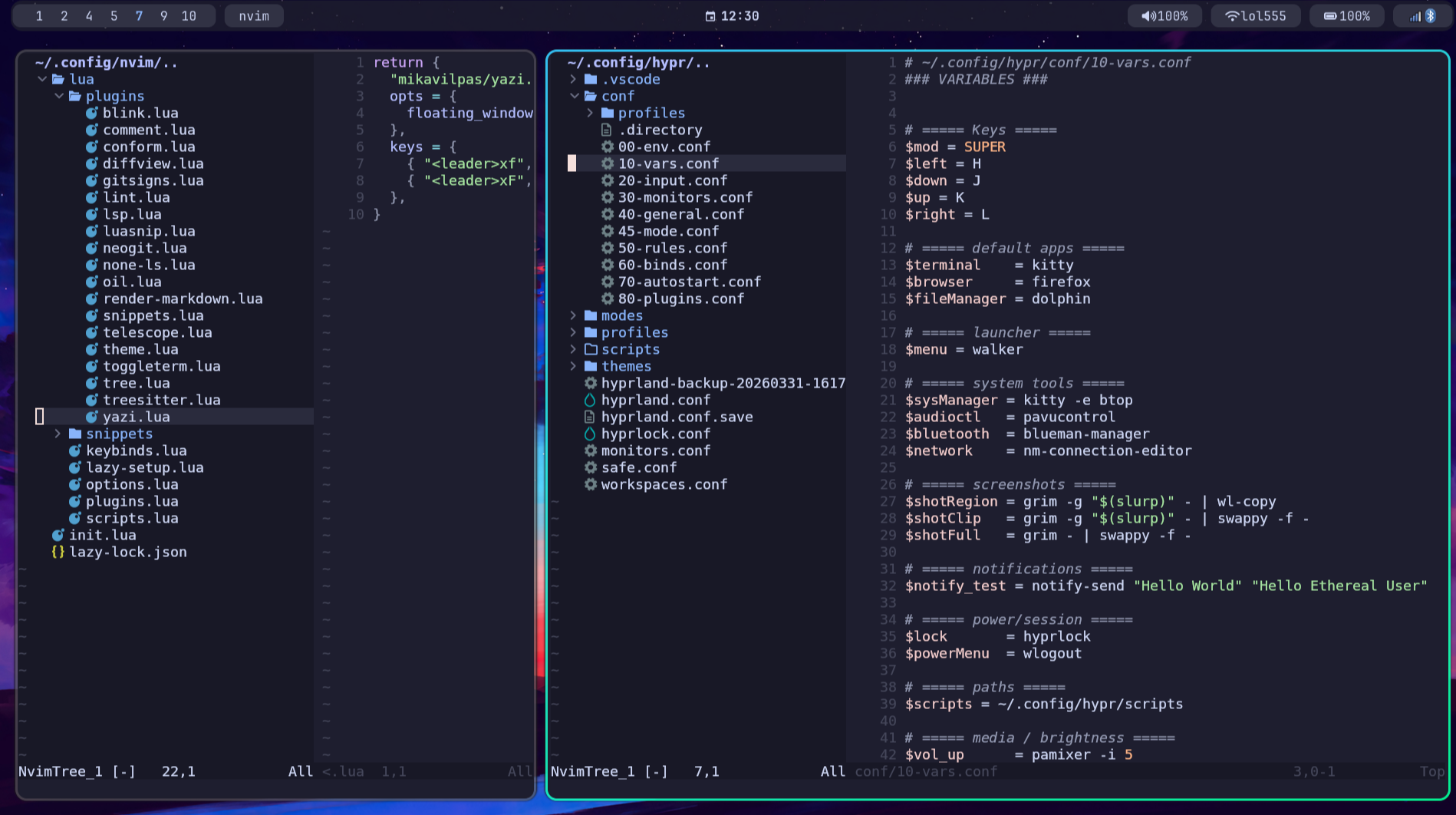Open monitors.conf in hypr tree
The height and width of the screenshot is (815, 1456).
(x=656, y=450)
